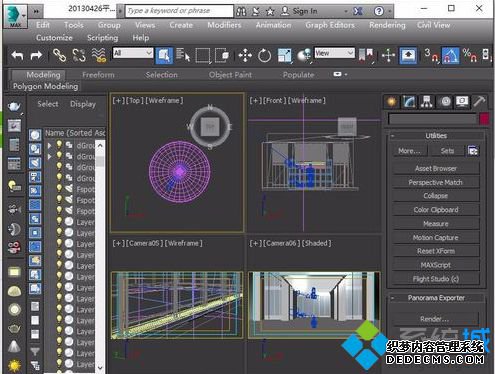Open the scene explorer Select menu
Screen dimensions: 495x374
coord(48,104)
